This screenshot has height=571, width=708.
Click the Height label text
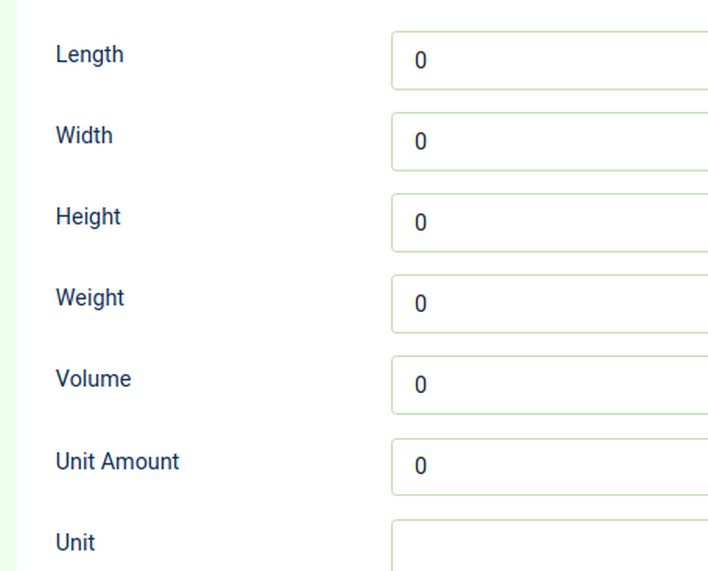88,217
